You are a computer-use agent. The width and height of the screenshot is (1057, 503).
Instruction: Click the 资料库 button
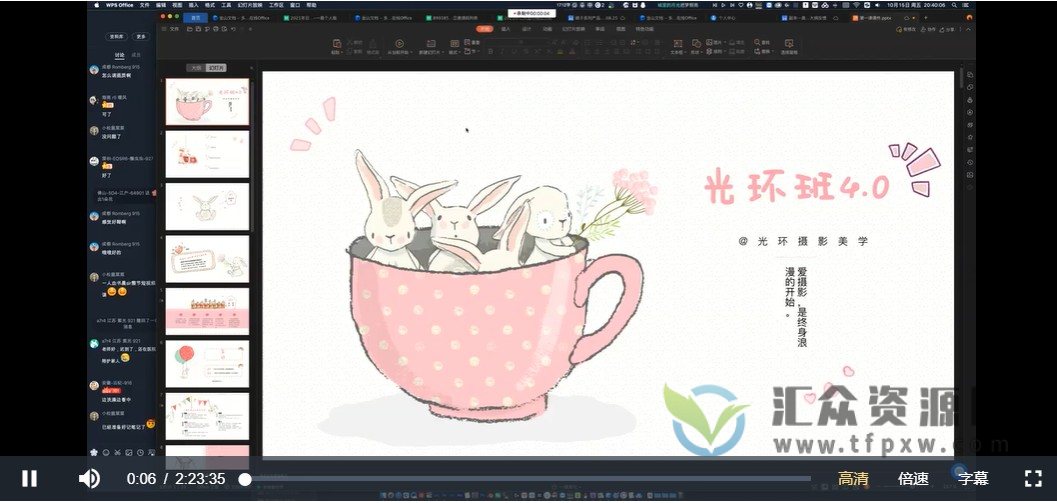[117, 36]
